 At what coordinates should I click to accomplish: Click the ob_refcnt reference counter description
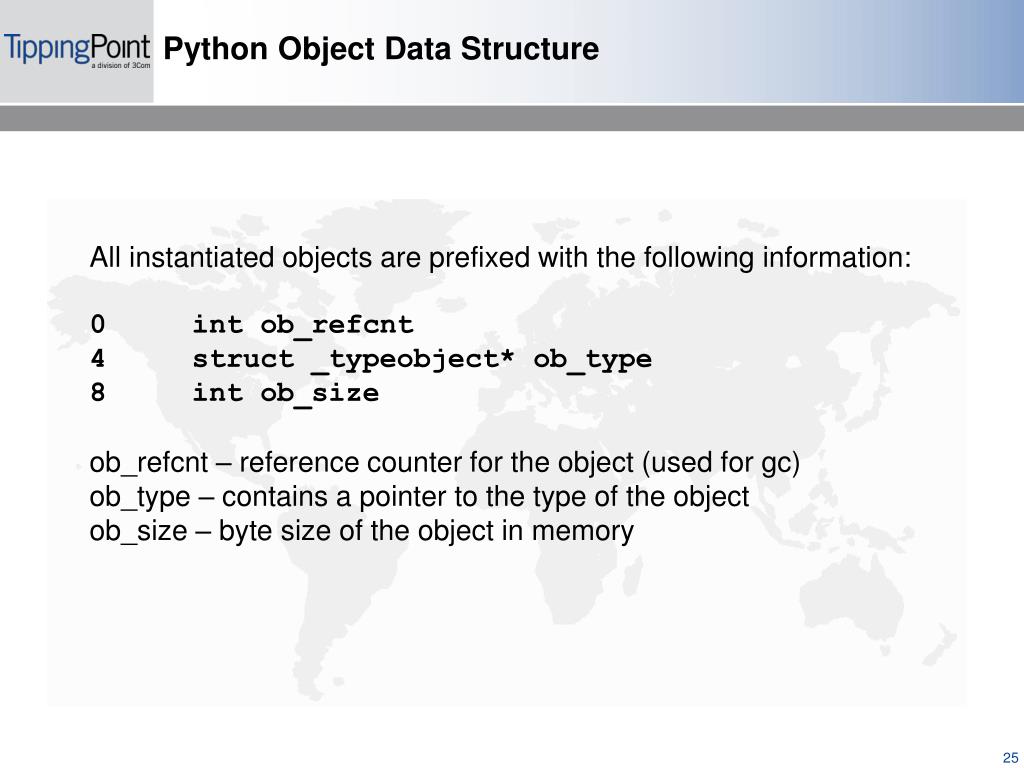tap(445, 463)
